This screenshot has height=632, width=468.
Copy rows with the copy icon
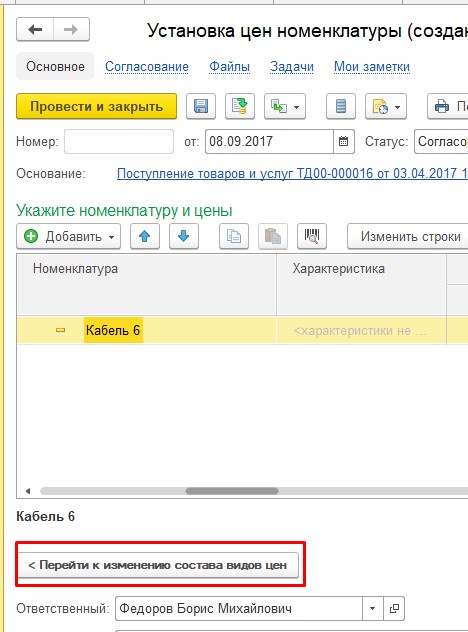(x=234, y=236)
